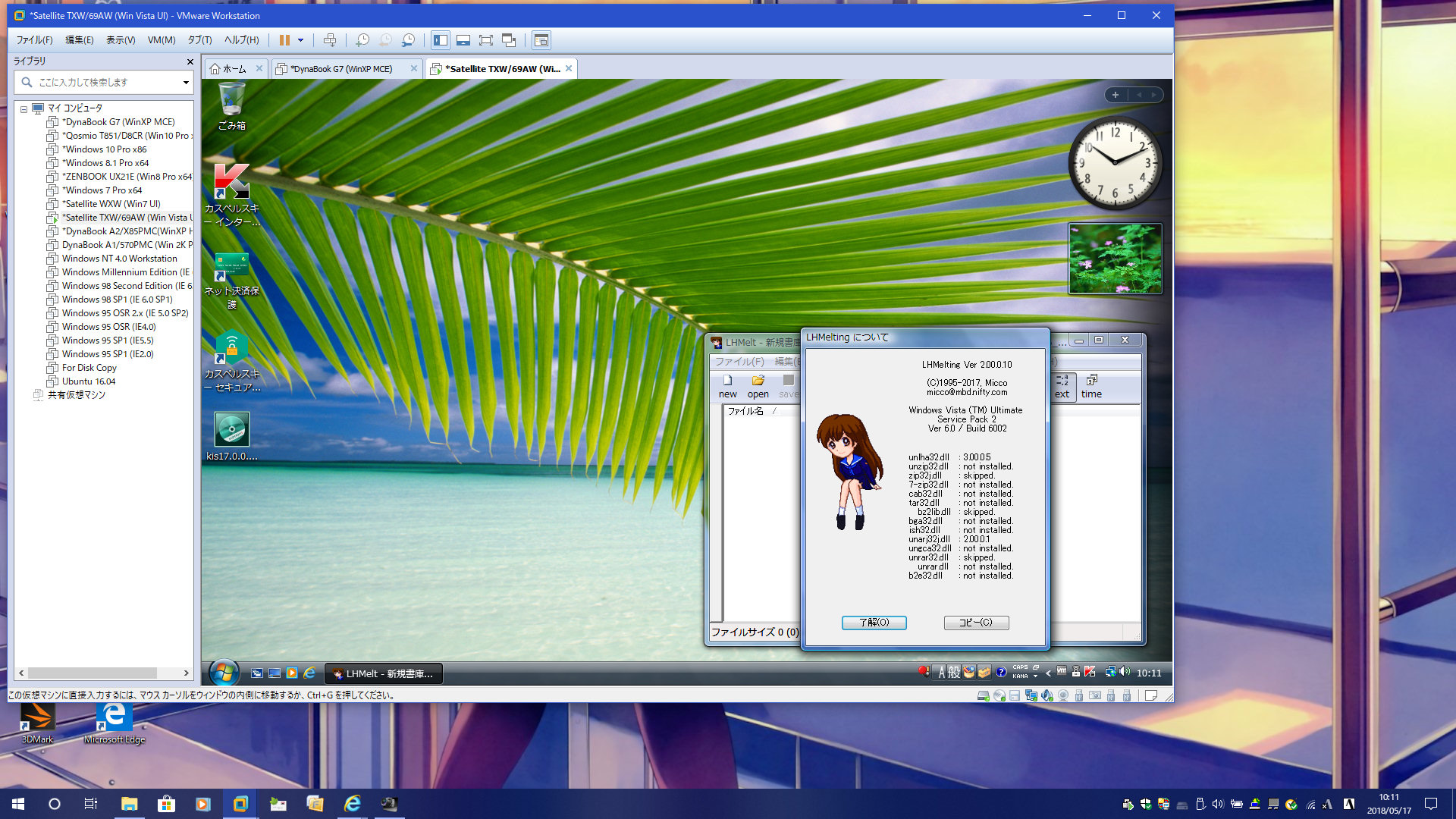Select Qosmio T851/D8CR in the library
The width and height of the screenshot is (1456, 819).
[119, 136]
